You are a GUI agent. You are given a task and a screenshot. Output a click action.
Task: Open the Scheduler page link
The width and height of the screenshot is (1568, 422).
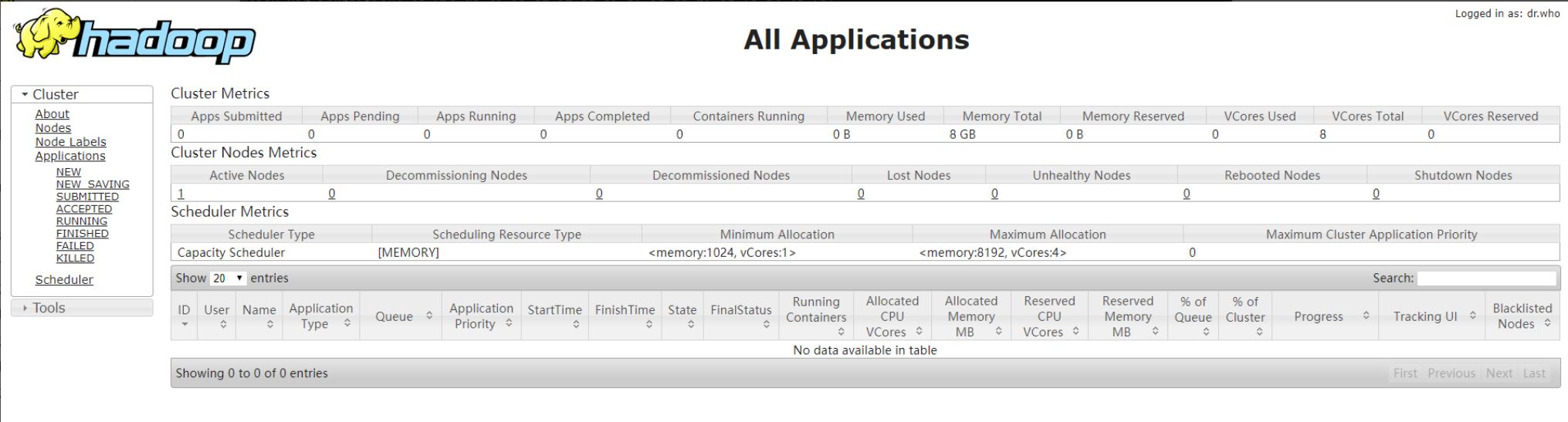[x=64, y=280]
